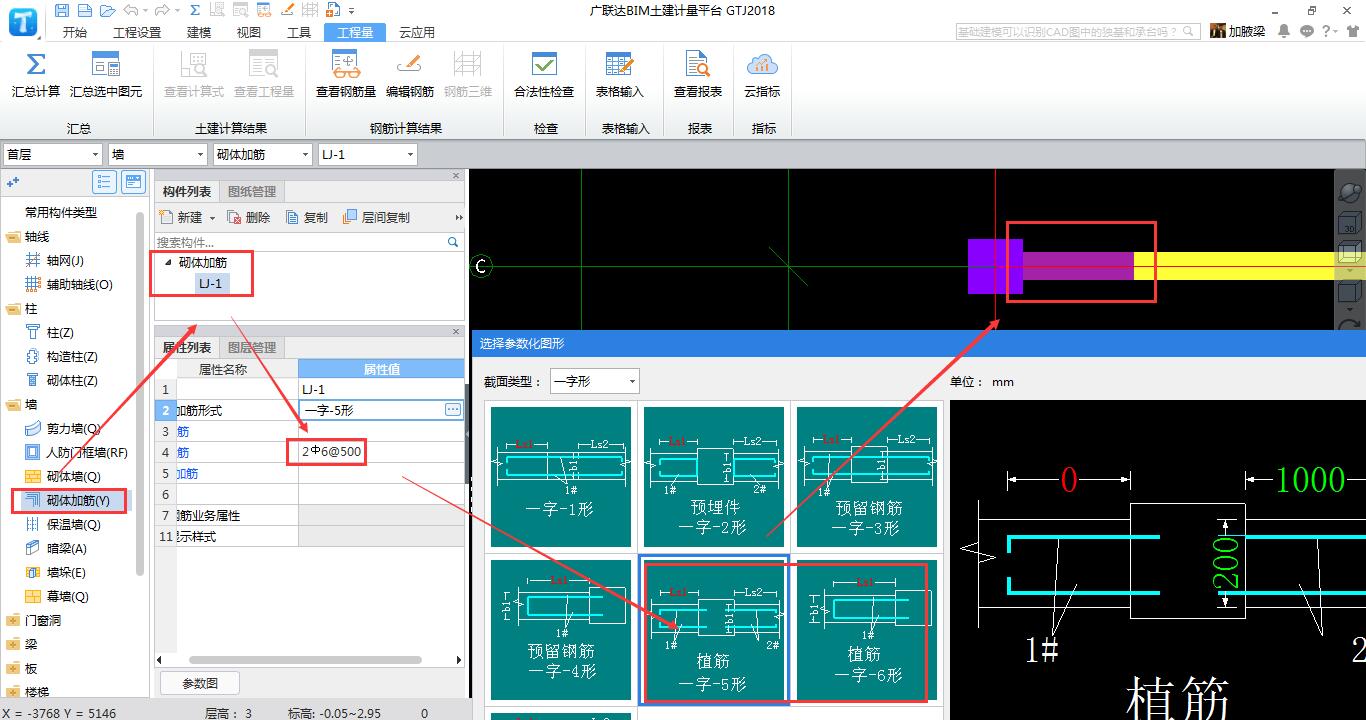Select 暗梁(A) in the component tree
Image resolution: width=1366 pixels, height=720 pixels.
66,548
